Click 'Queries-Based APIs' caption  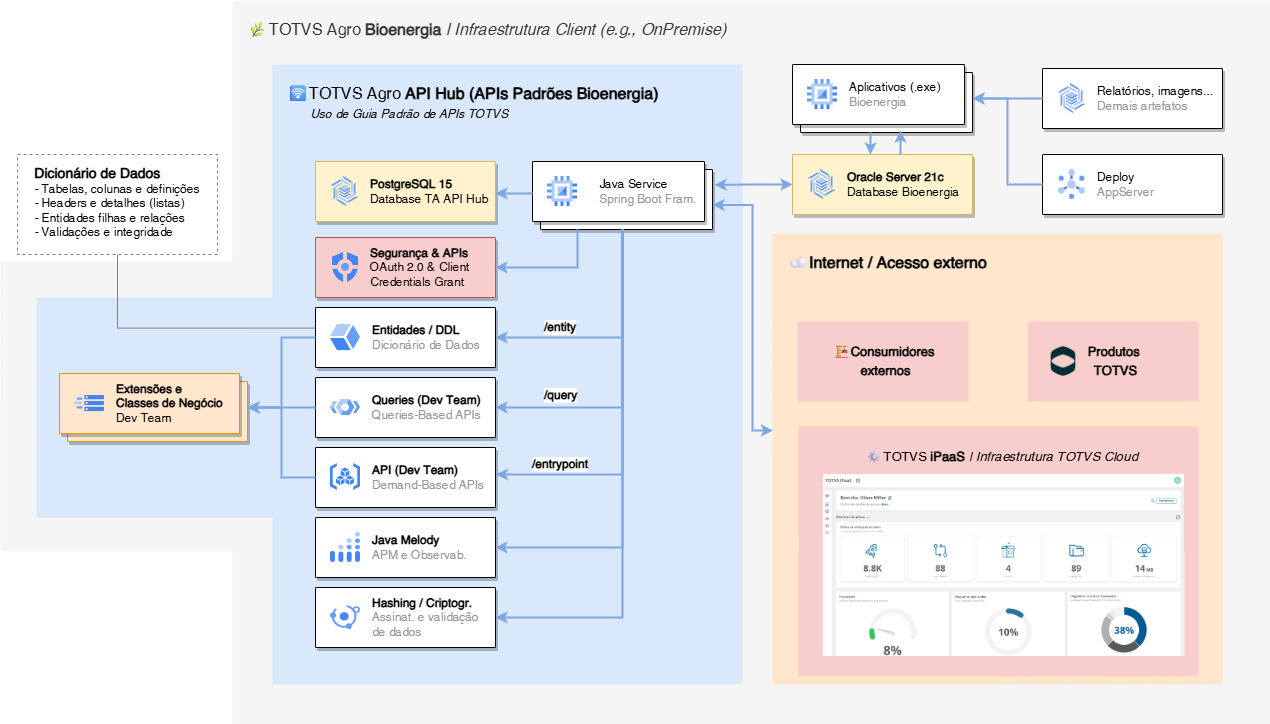(x=426, y=414)
